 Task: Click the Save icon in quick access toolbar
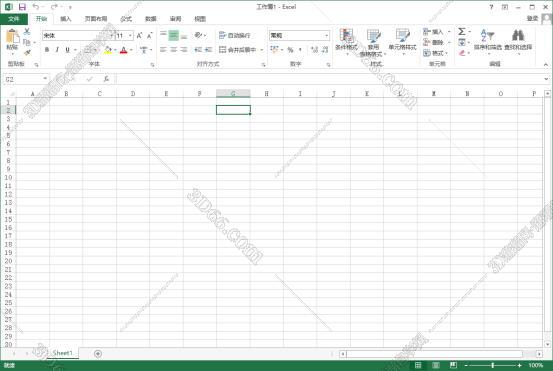(x=22, y=7)
